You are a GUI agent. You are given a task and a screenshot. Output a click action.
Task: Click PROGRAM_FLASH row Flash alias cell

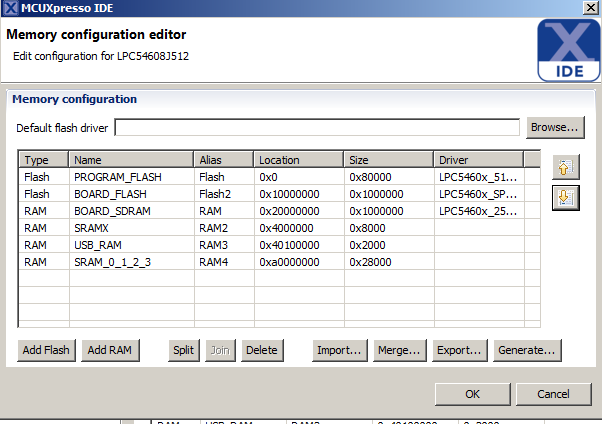pyautogui.click(x=224, y=177)
